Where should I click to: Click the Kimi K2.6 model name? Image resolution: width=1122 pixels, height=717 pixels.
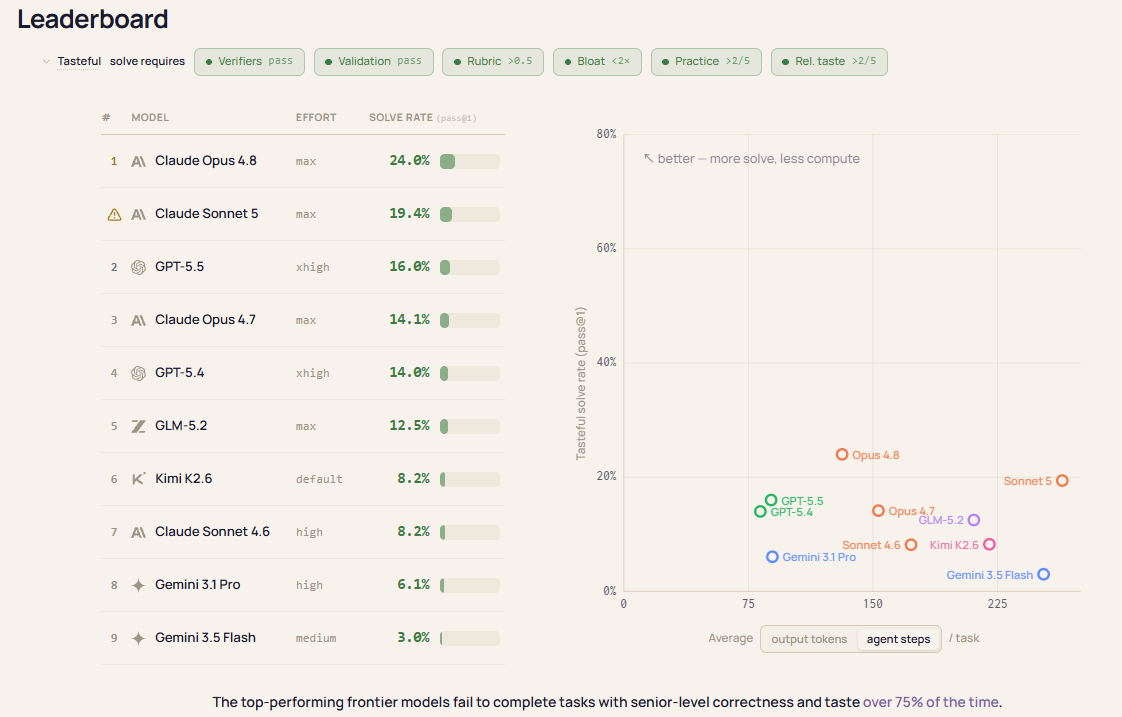(184, 479)
